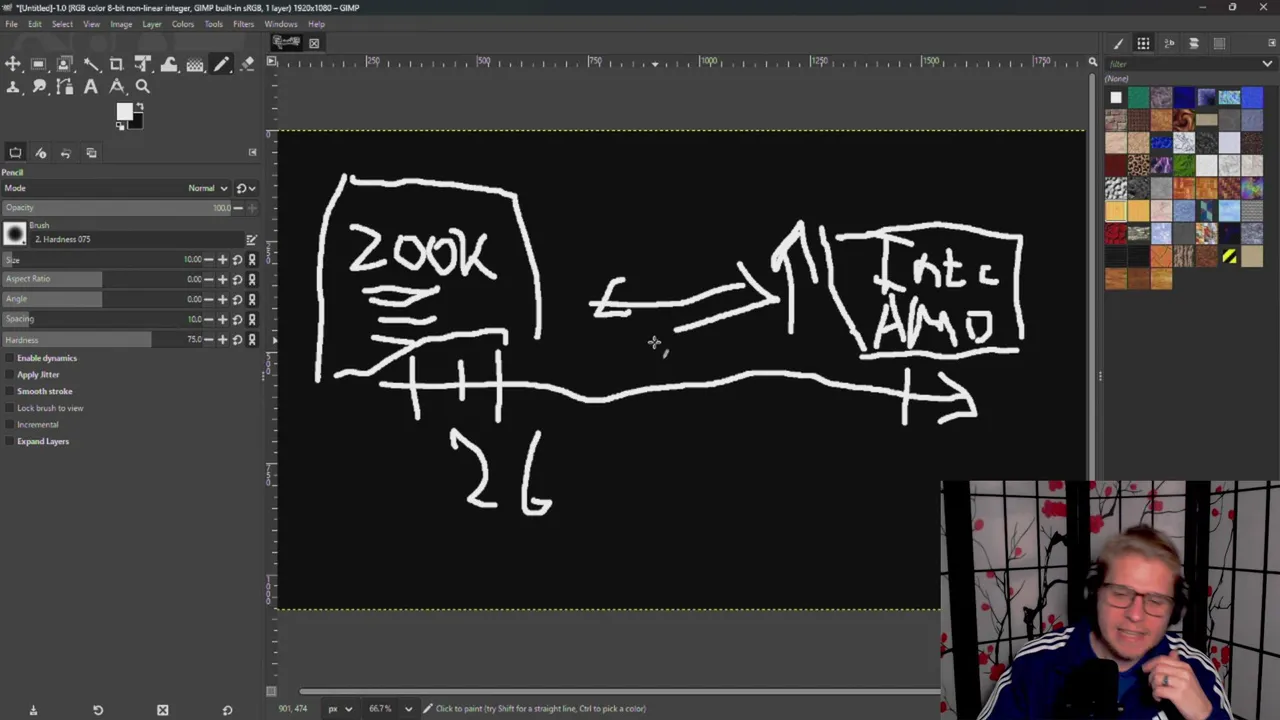
Task: Click navigate image icon at ruler corner
Action: (1093, 62)
